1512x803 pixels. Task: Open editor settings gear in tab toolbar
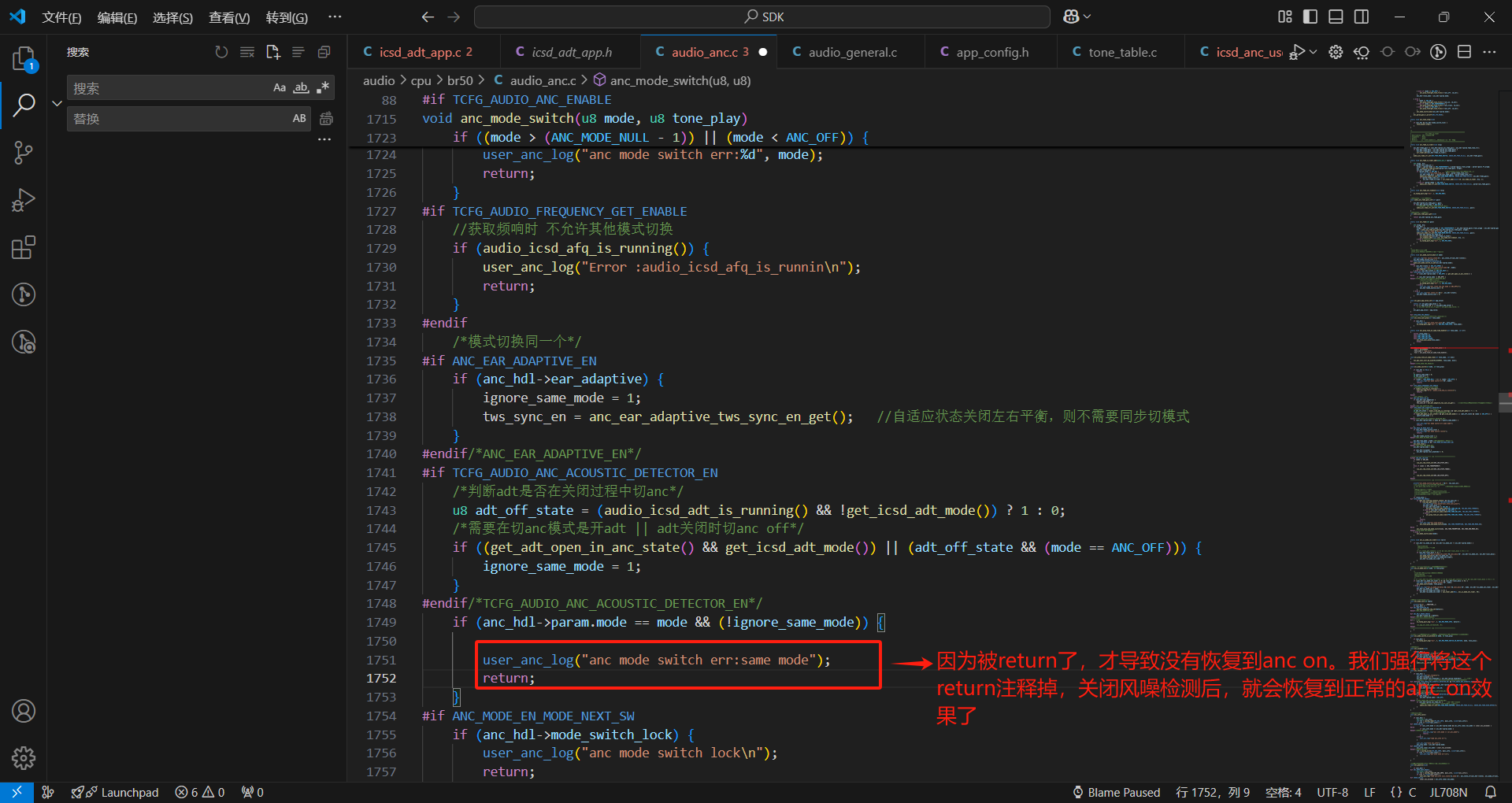pyautogui.click(x=1336, y=52)
